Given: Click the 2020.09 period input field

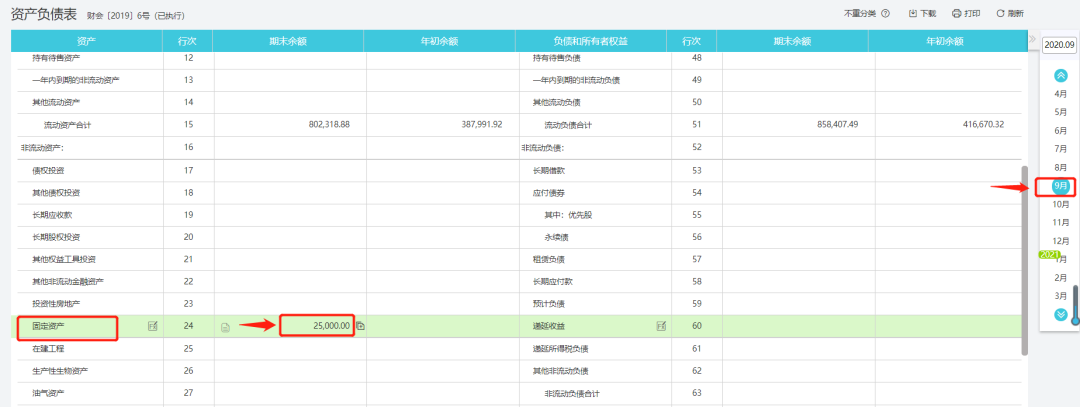Looking at the screenshot, I should tap(1059, 45).
